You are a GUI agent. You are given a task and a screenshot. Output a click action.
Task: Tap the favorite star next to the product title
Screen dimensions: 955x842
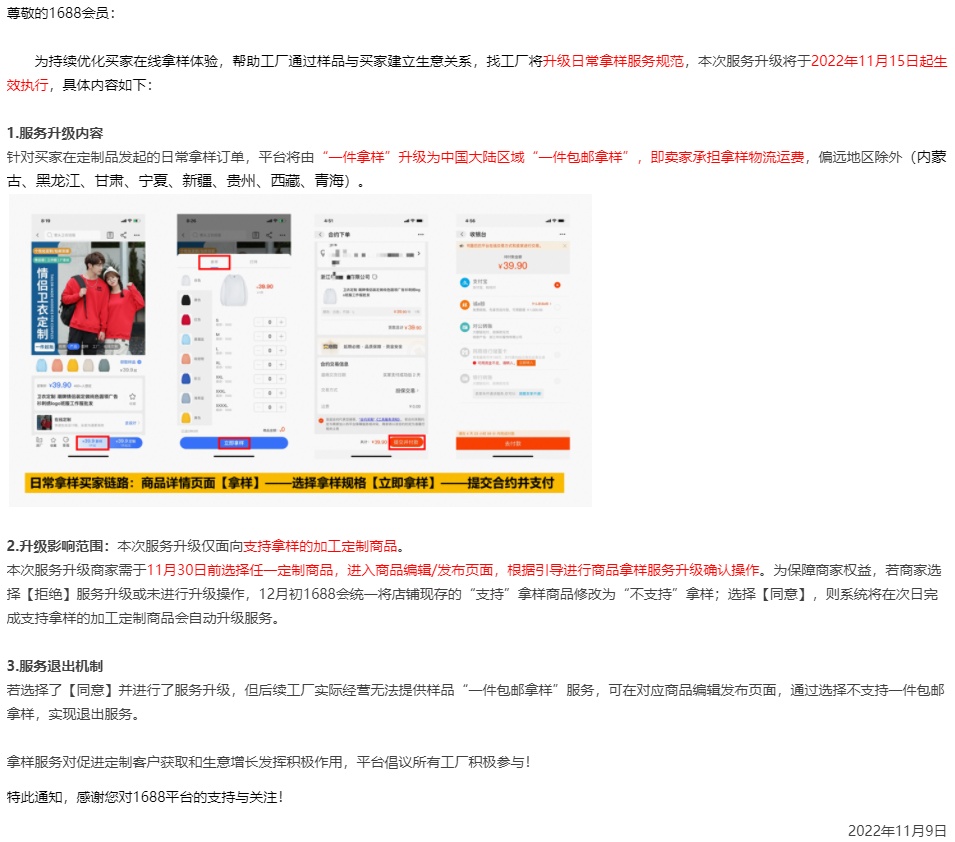pos(132,397)
